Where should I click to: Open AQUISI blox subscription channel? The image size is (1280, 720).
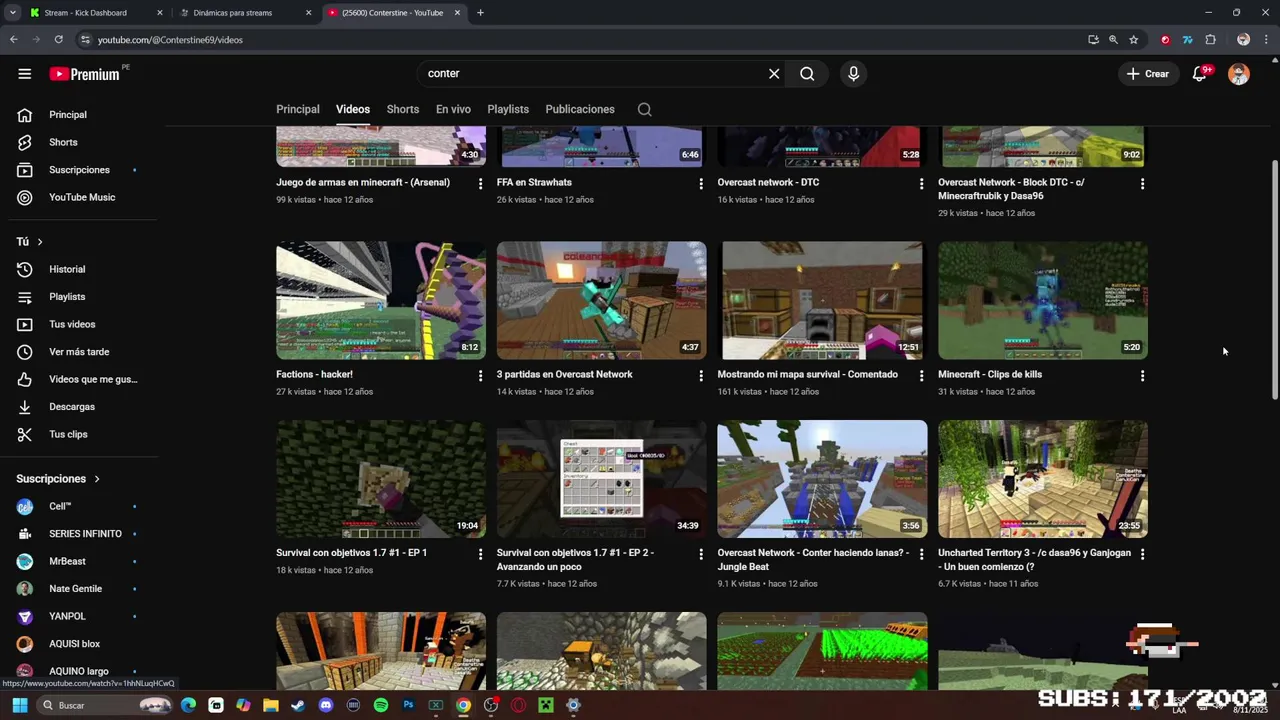coord(76,644)
